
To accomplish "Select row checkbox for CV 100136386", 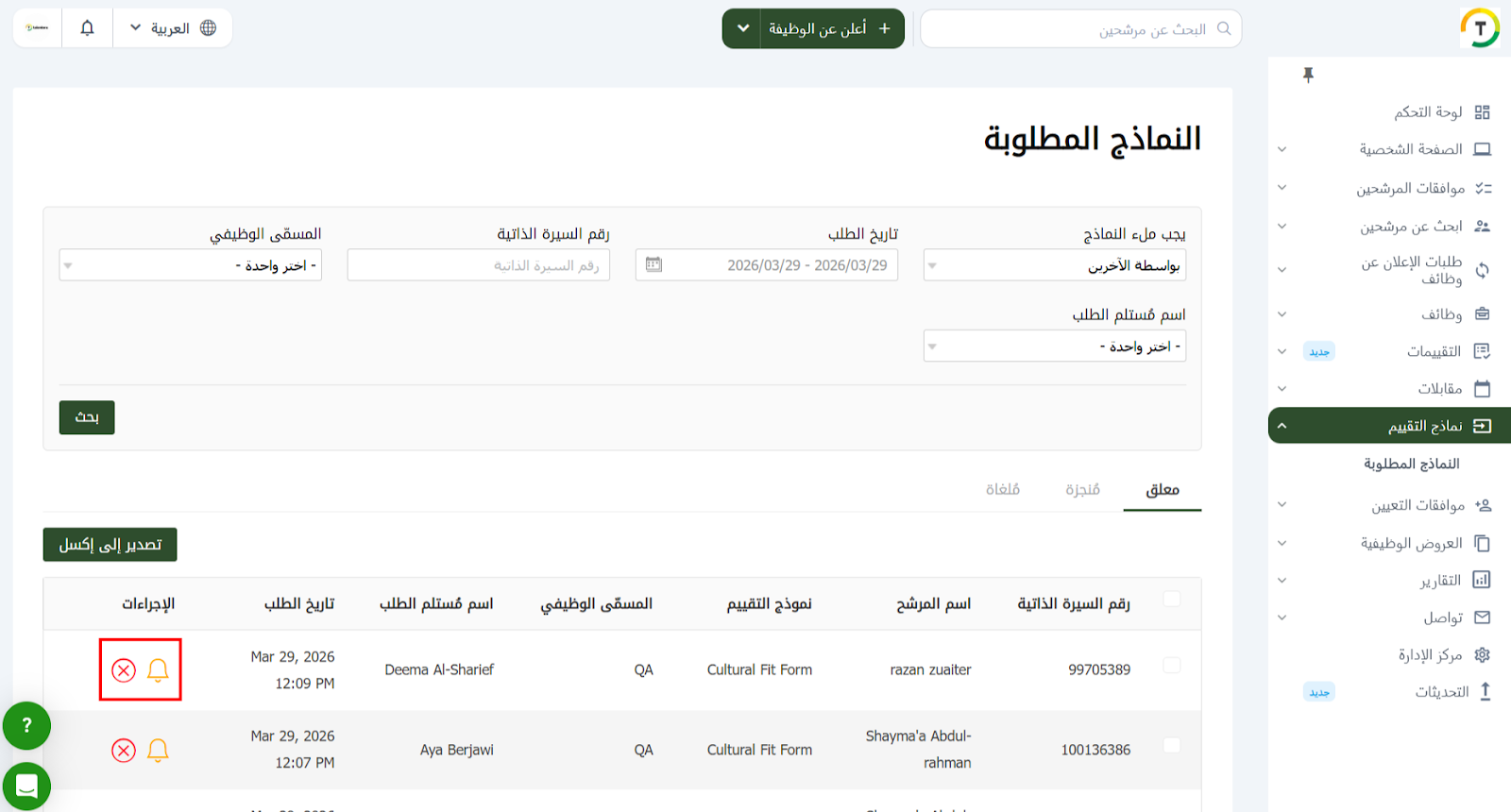I will [x=1172, y=746].
